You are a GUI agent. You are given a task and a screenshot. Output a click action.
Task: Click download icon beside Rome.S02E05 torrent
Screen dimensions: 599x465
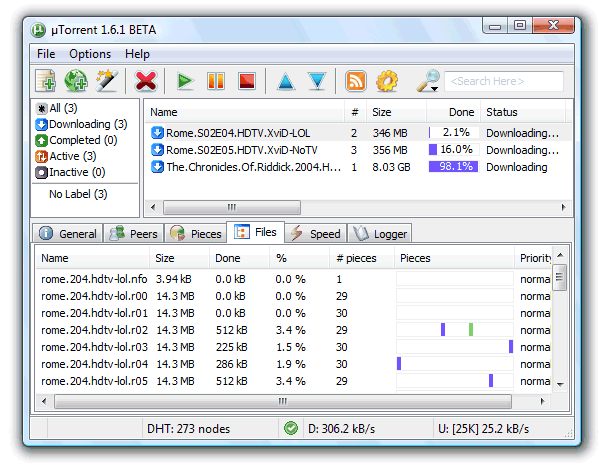coord(157,149)
